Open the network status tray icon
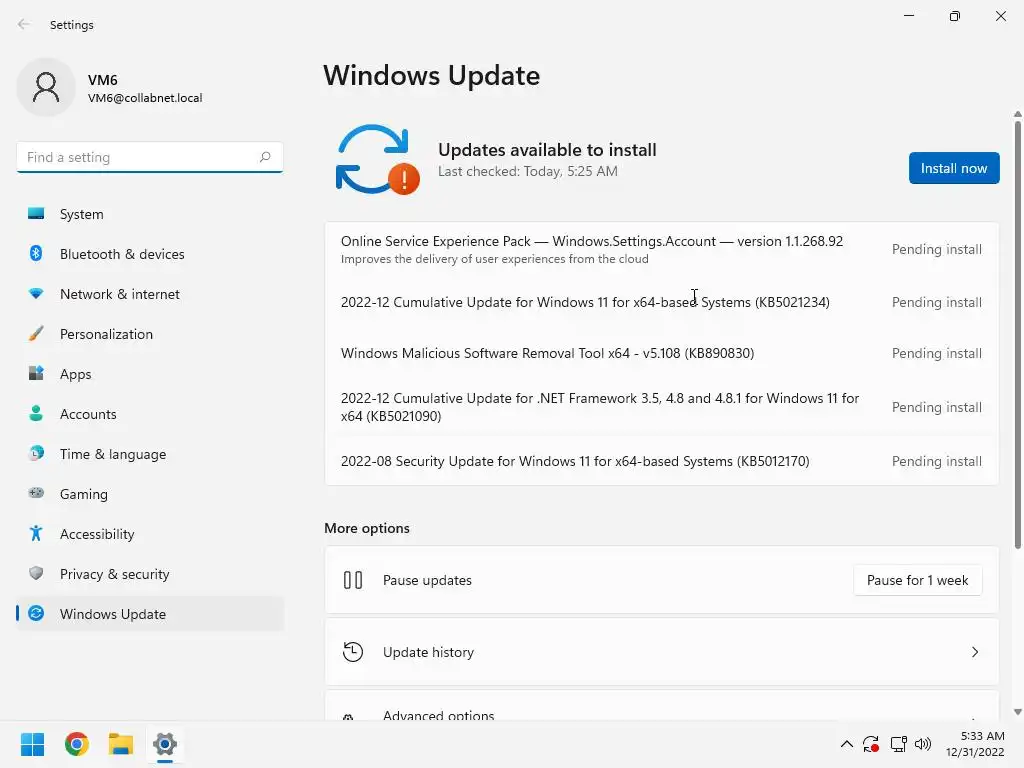 tap(899, 744)
